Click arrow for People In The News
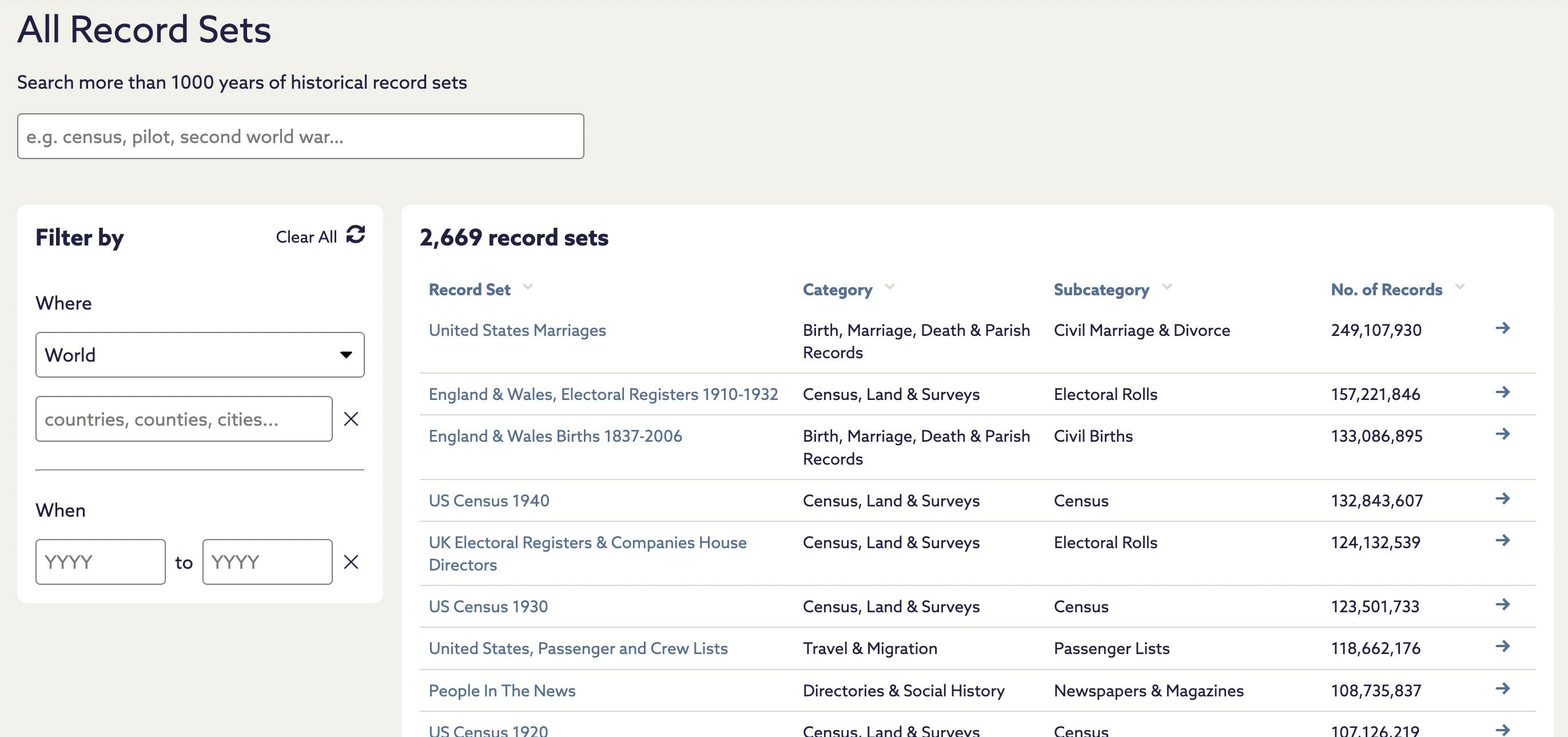The width and height of the screenshot is (1568, 737). pos(1502,689)
